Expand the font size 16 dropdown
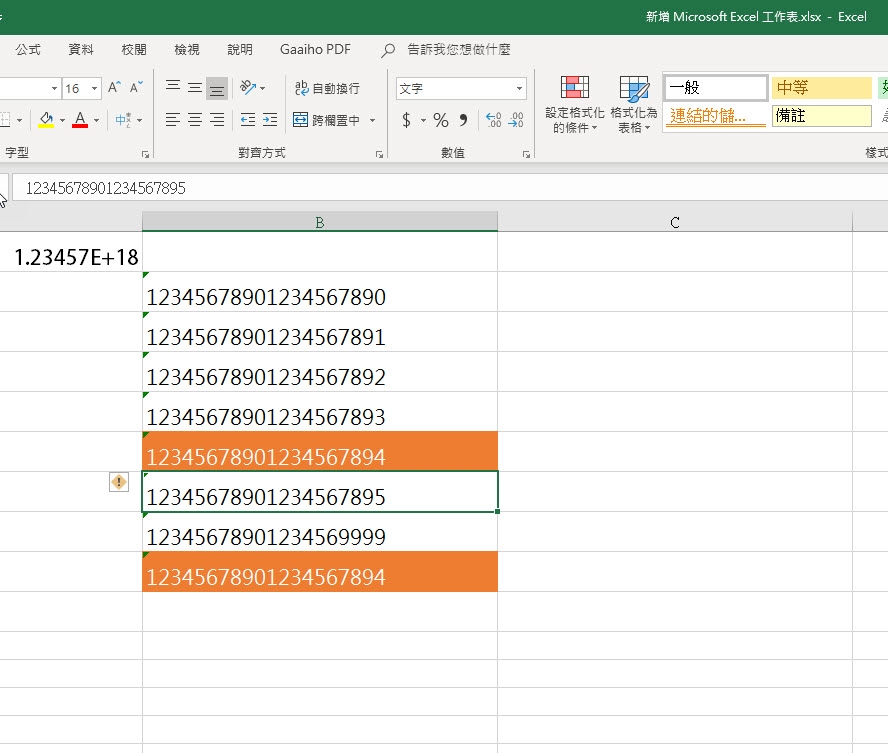The width and height of the screenshot is (888, 753). (95, 88)
